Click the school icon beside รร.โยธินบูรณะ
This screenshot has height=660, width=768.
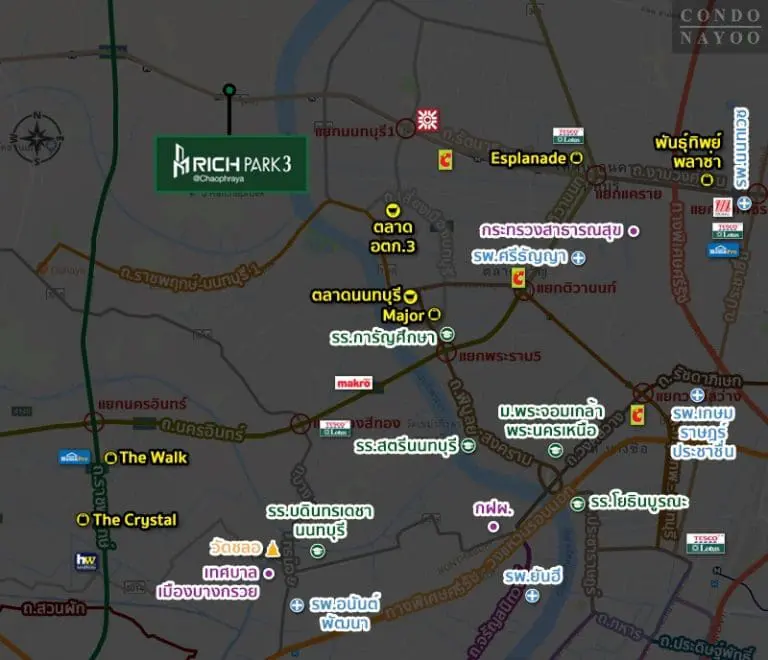577,503
